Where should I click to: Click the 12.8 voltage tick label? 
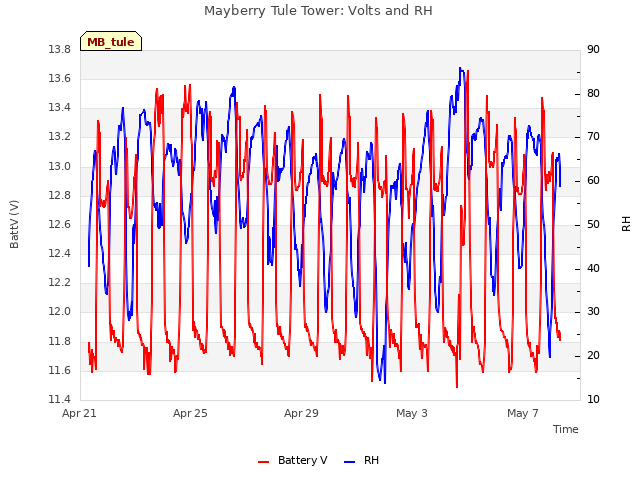click(x=59, y=195)
